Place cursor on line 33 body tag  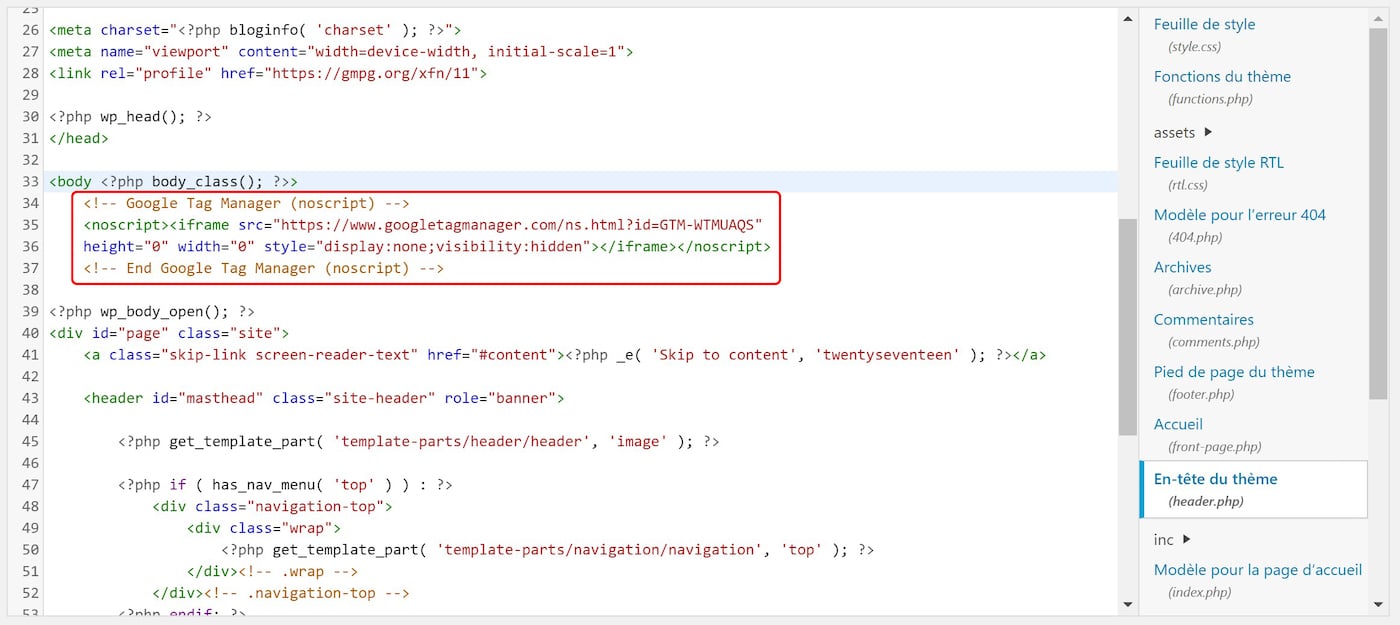tap(173, 182)
